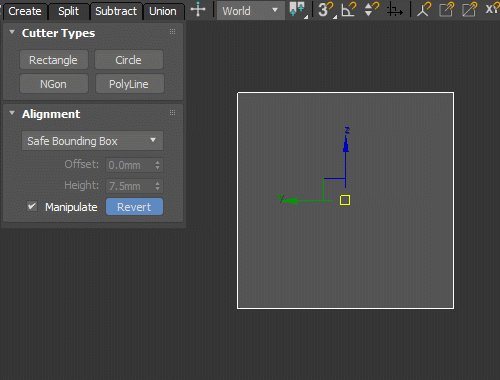Screen dimensions: 500x380
Task: Collapse the Cutter Types rollout
Action: tap(12, 32)
